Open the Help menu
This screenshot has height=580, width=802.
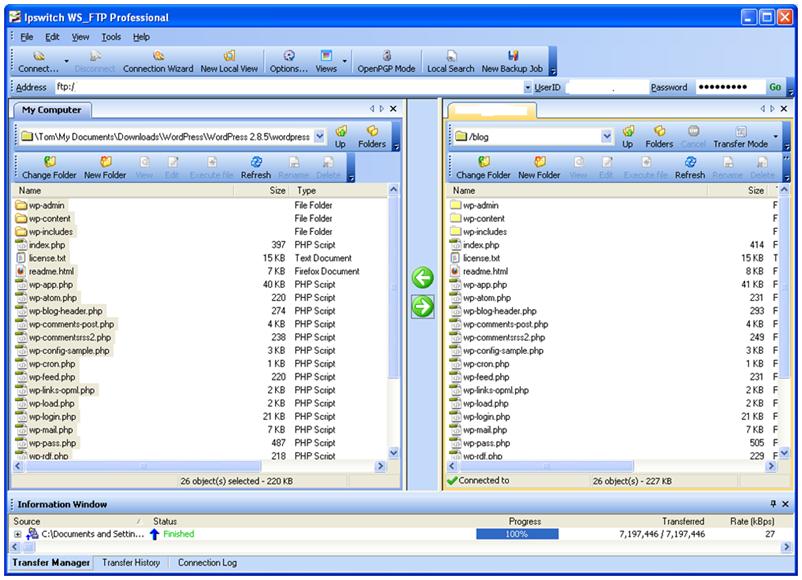pos(141,37)
